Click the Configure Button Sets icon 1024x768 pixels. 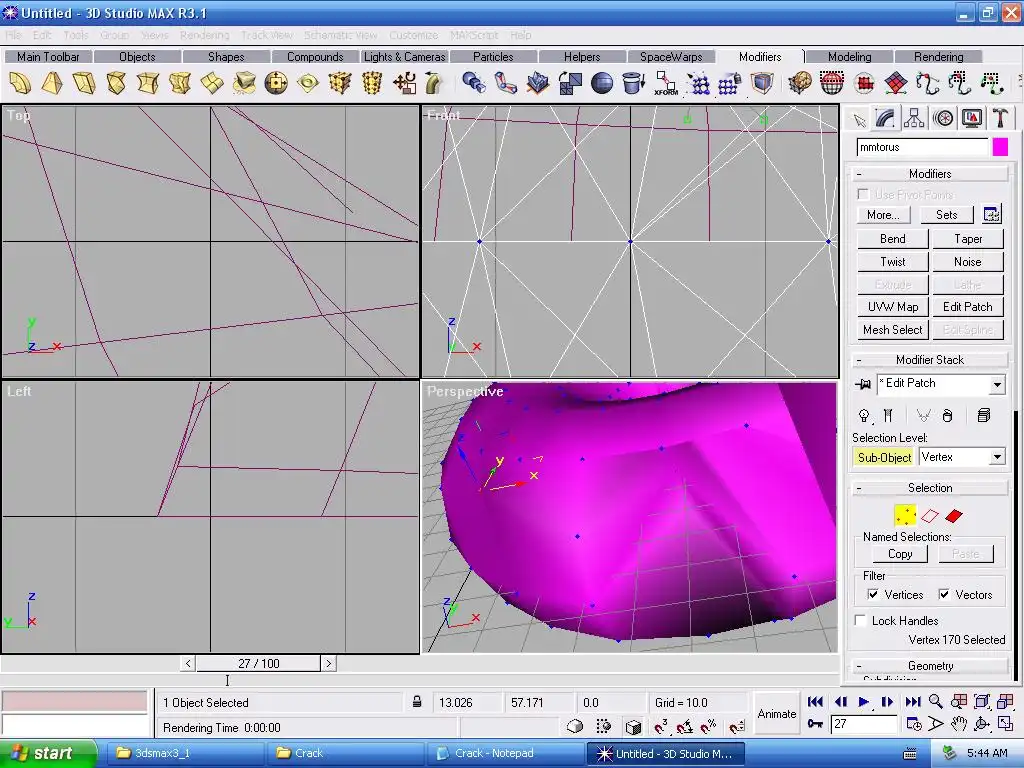991,214
